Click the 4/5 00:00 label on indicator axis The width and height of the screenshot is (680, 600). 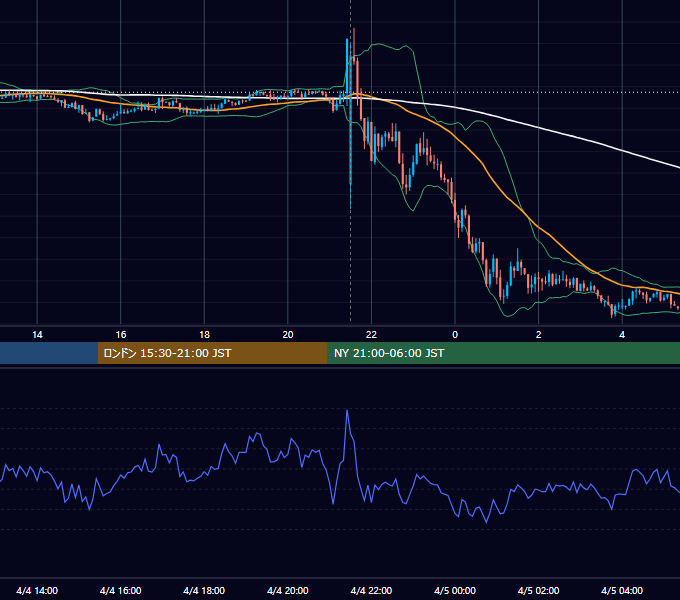click(455, 590)
